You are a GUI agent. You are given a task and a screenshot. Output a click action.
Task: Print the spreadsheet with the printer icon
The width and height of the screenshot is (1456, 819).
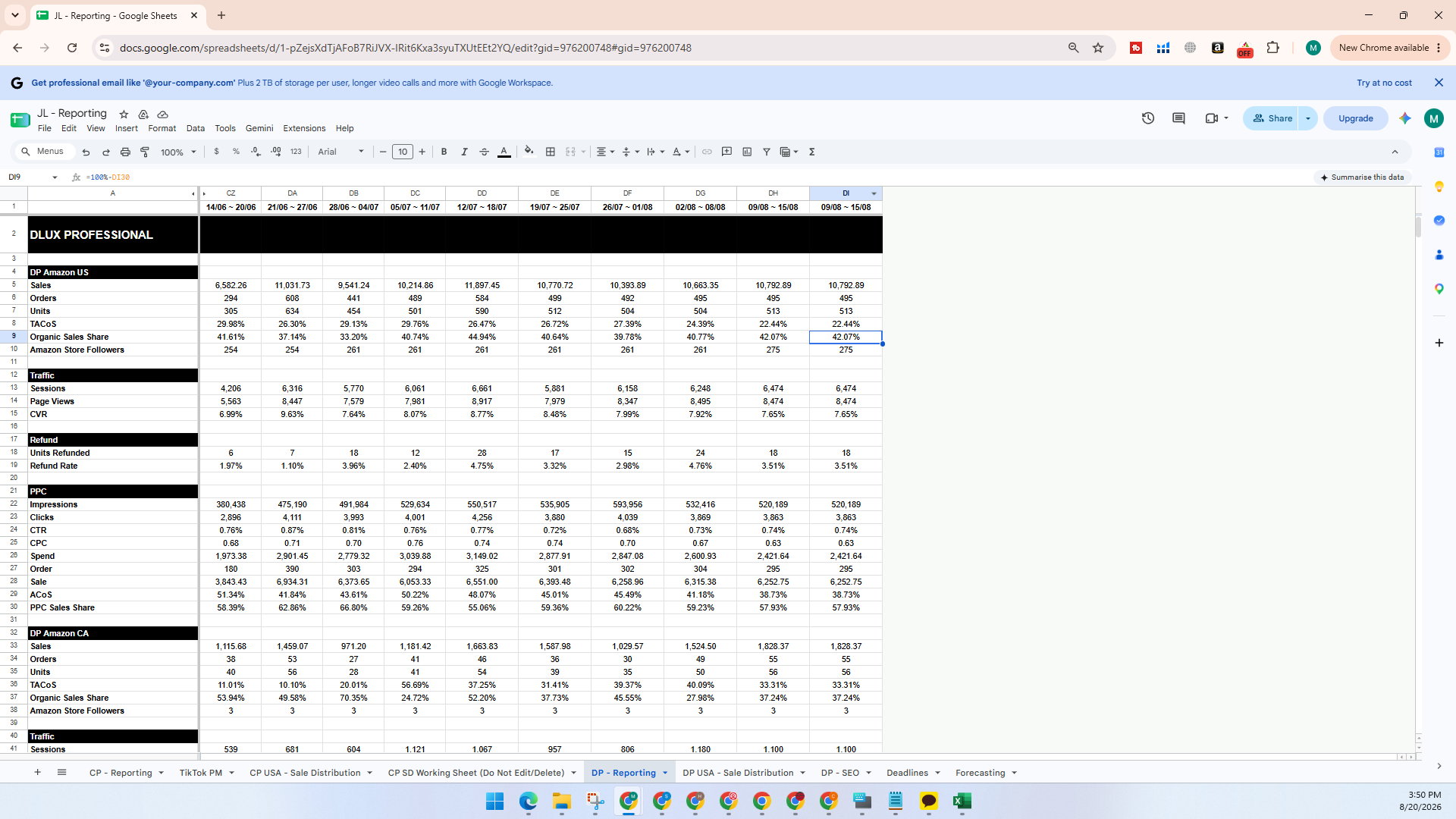[x=125, y=152]
